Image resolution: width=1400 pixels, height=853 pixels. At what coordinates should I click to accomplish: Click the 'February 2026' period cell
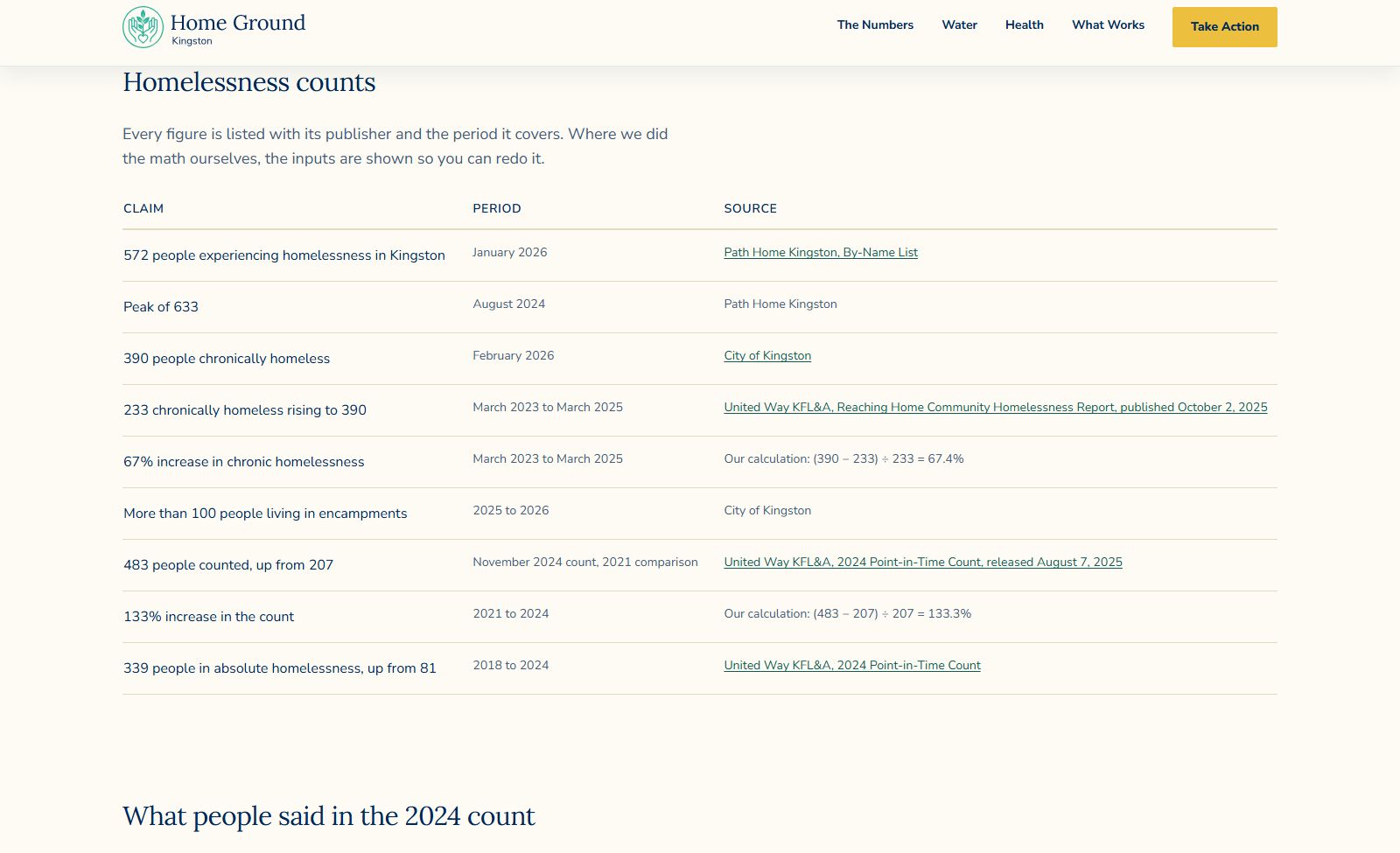pyautogui.click(x=514, y=356)
